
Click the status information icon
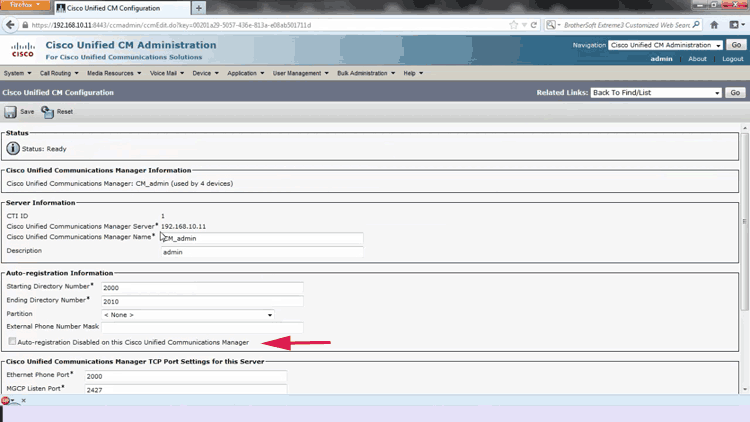coord(13,148)
